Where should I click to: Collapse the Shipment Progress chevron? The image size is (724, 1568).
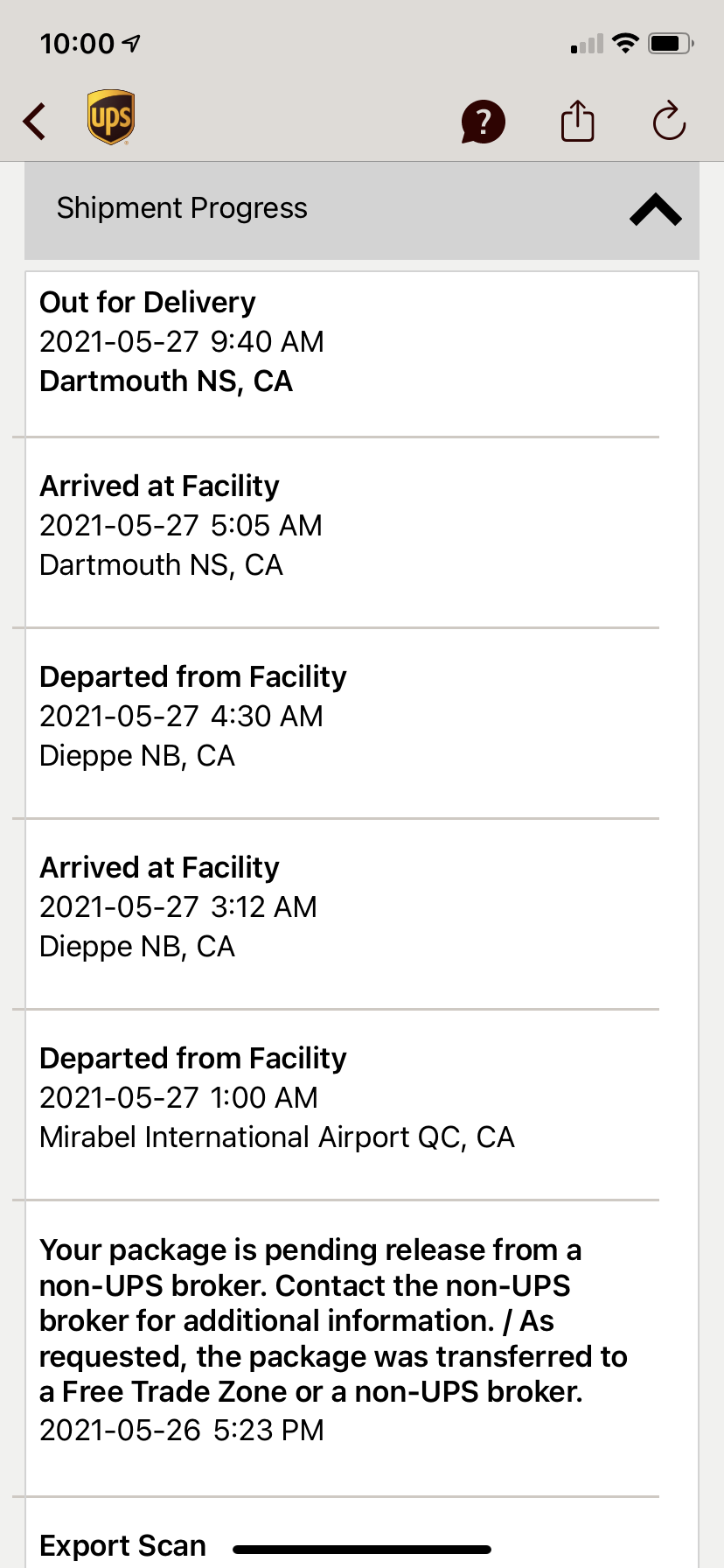(655, 210)
